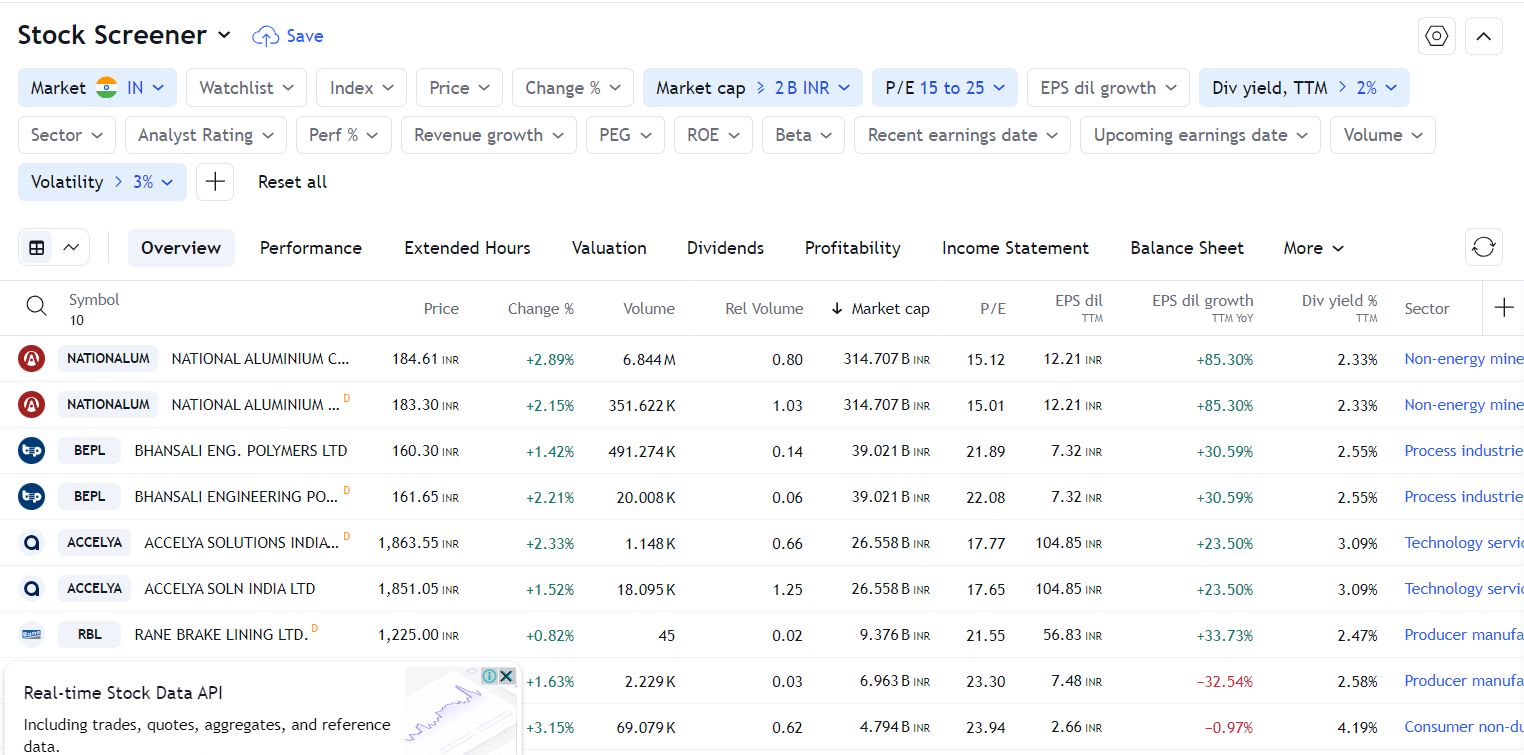Close the Real-time Stock Data ad

507,676
